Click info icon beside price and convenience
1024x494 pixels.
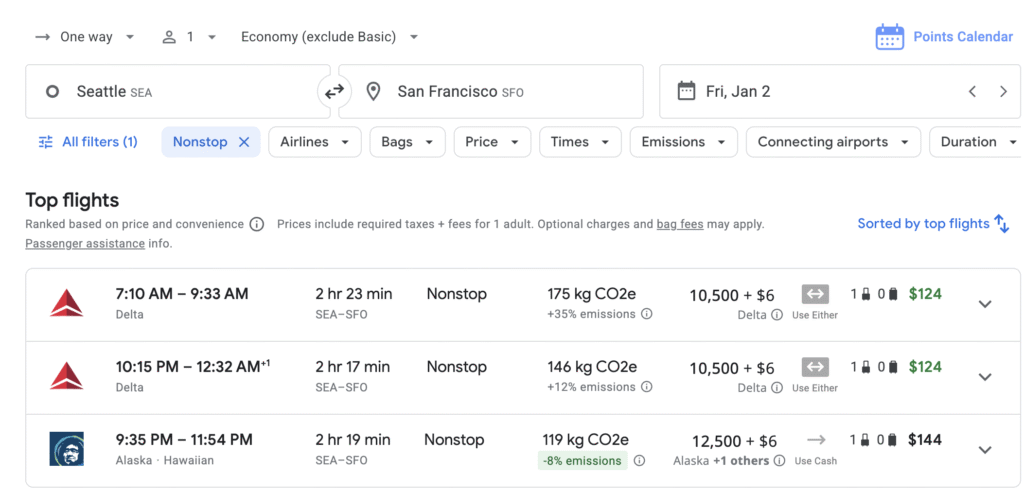click(x=257, y=224)
